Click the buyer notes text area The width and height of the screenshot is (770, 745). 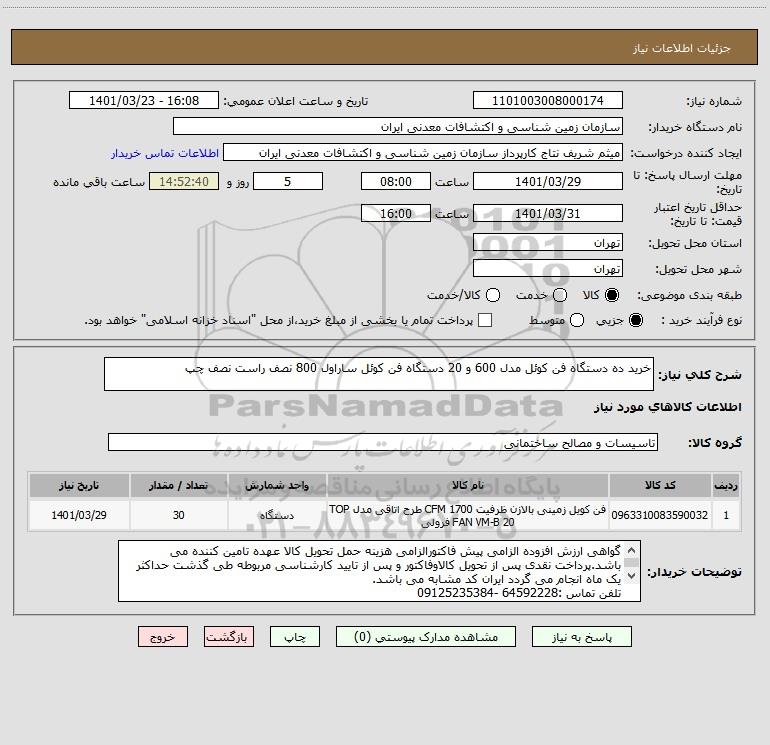tap(379, 571)
